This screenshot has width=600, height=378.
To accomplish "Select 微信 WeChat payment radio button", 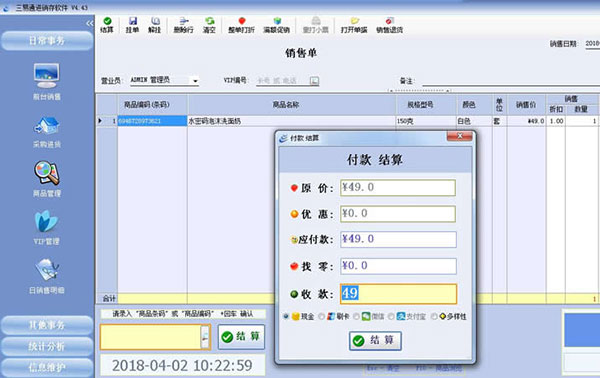I will point(356,316).
